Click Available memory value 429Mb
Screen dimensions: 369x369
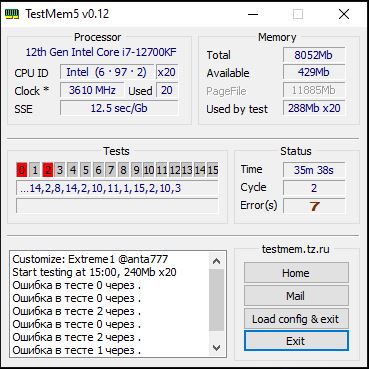(314, 72)
